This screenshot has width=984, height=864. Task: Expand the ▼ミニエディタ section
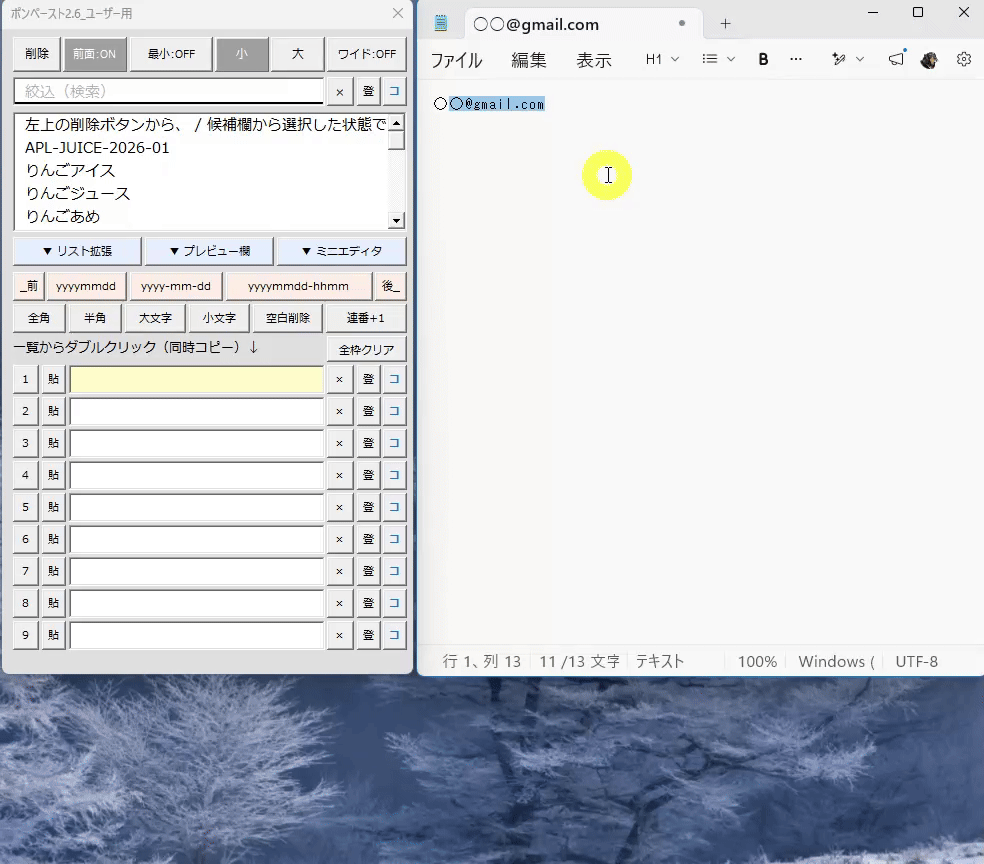point(342,251)
